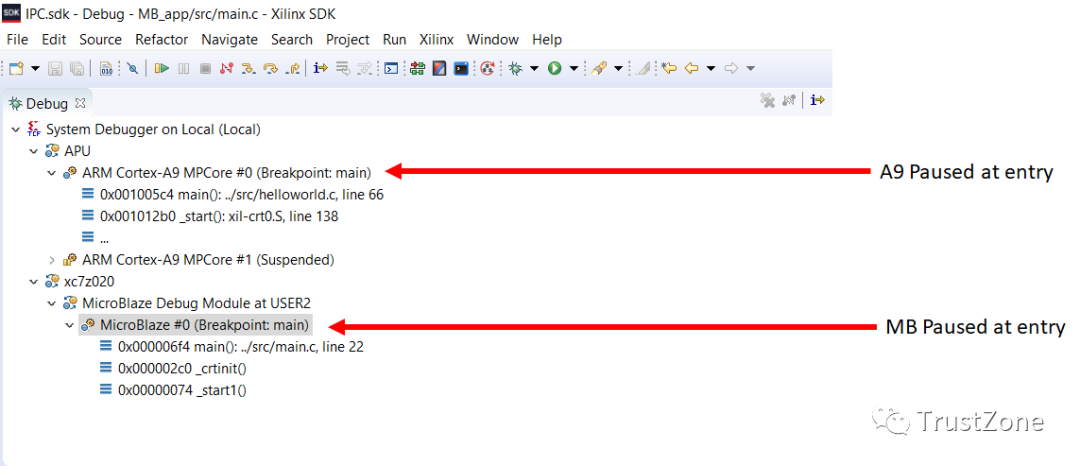Click the Debug bug toolbar icon
Screen dimensions: 1080x466
pos(515,68)
